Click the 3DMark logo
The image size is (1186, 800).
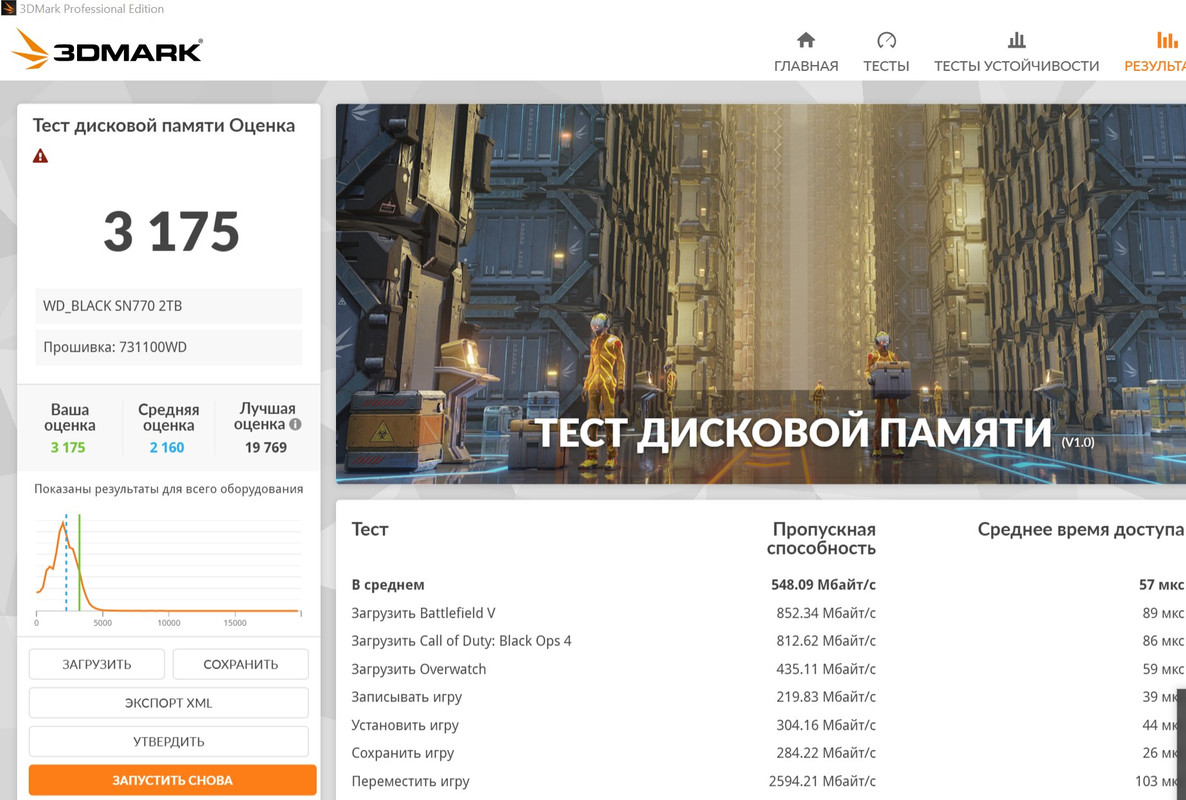[x=107, y=49]
